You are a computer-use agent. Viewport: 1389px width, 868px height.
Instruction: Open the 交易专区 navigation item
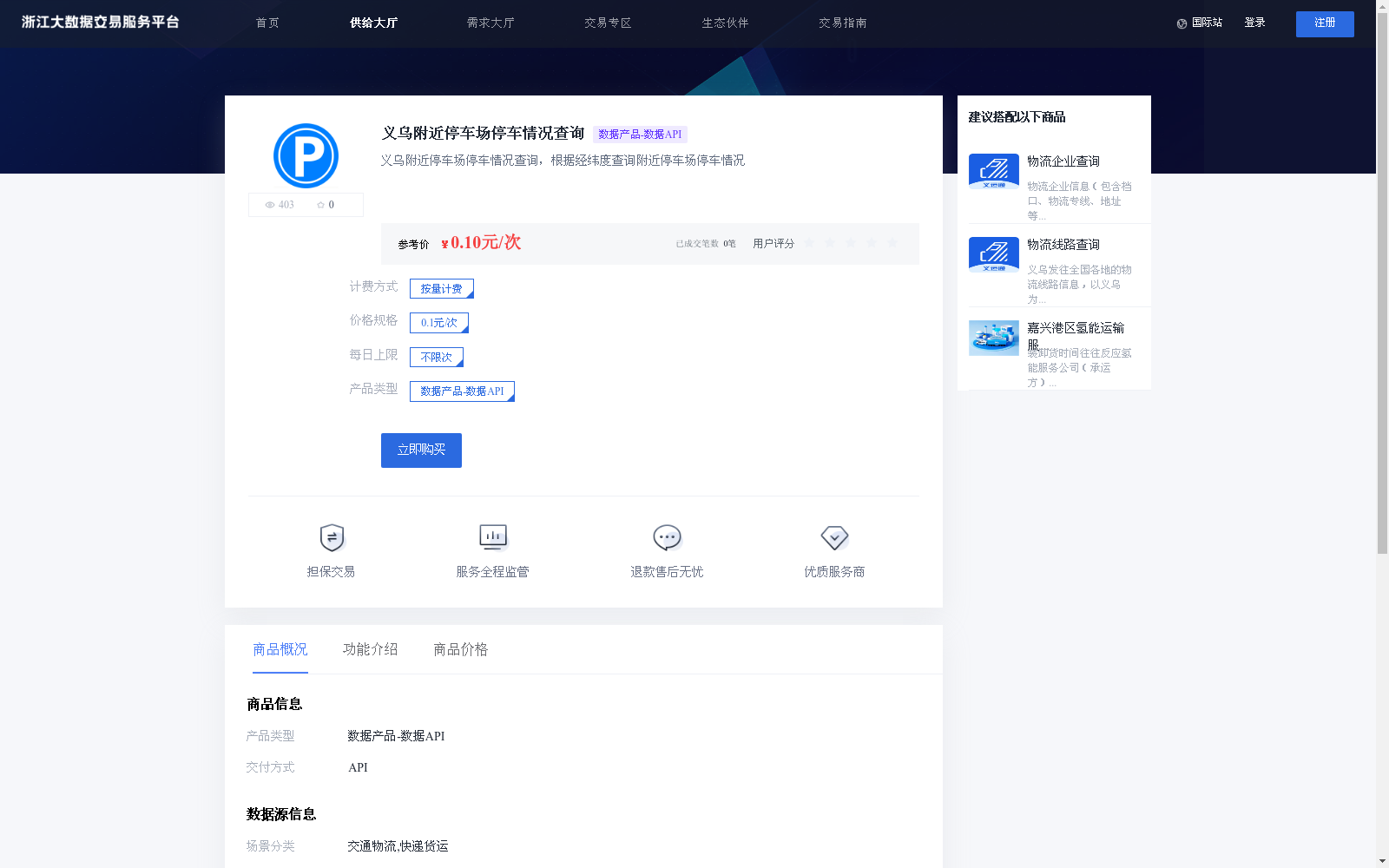click(x=608, y=23)
